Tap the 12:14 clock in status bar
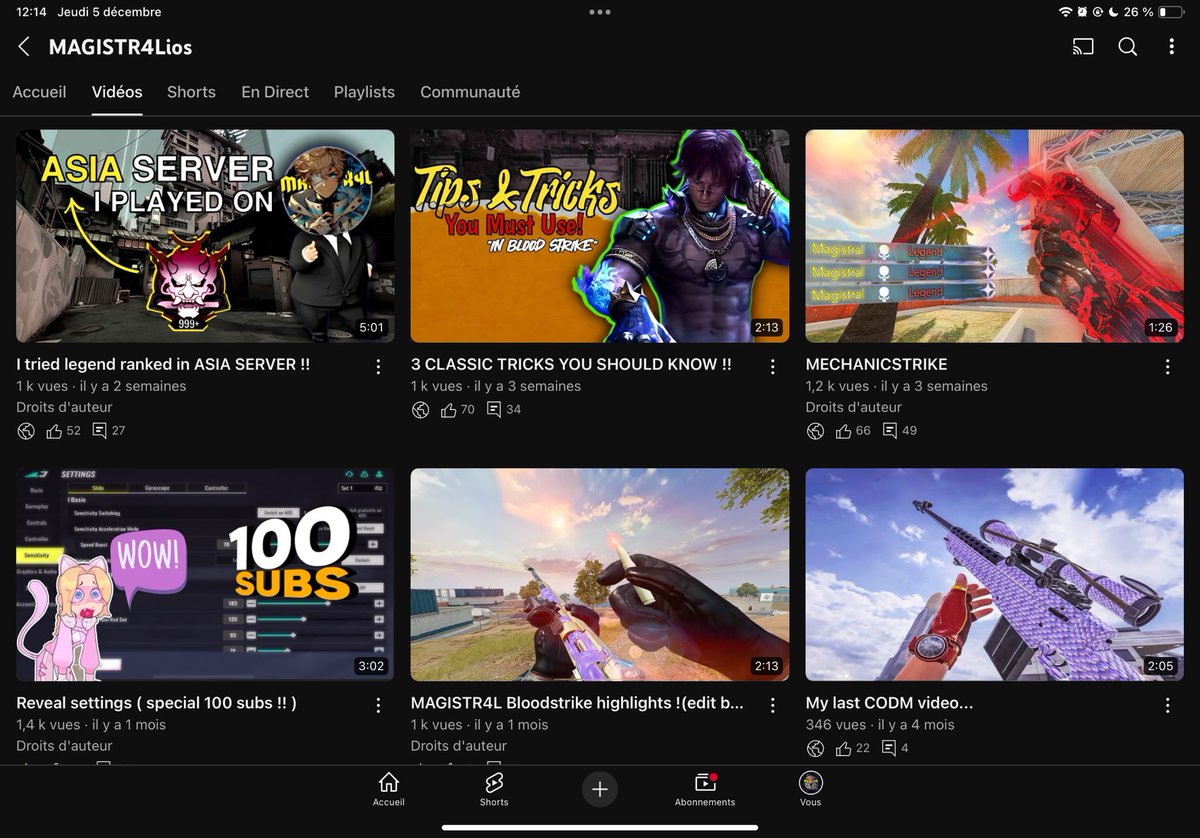The height and width of the screenshot is (838, 1200). pyautogui.click(x=31, y=12)
